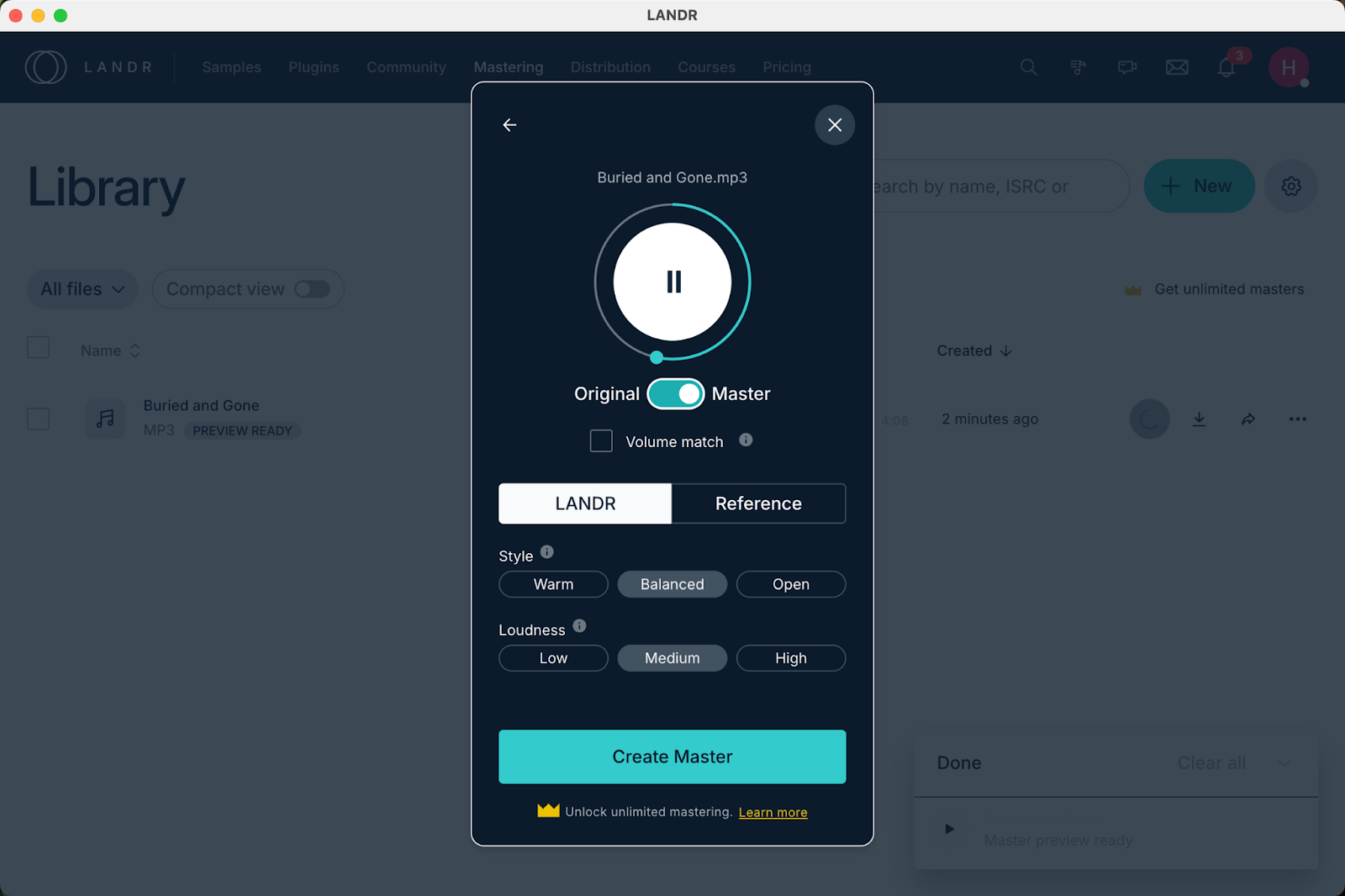Open the Distribution menu

[611, 67]
